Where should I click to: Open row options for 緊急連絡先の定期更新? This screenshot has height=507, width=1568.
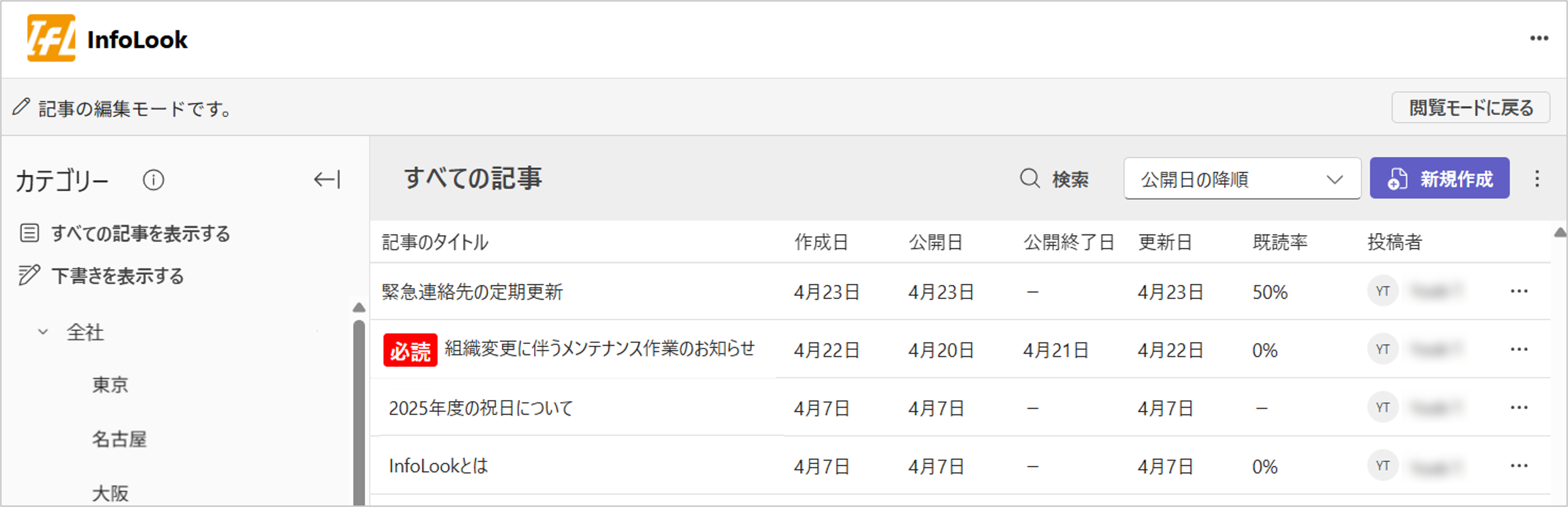[1519, 291]
